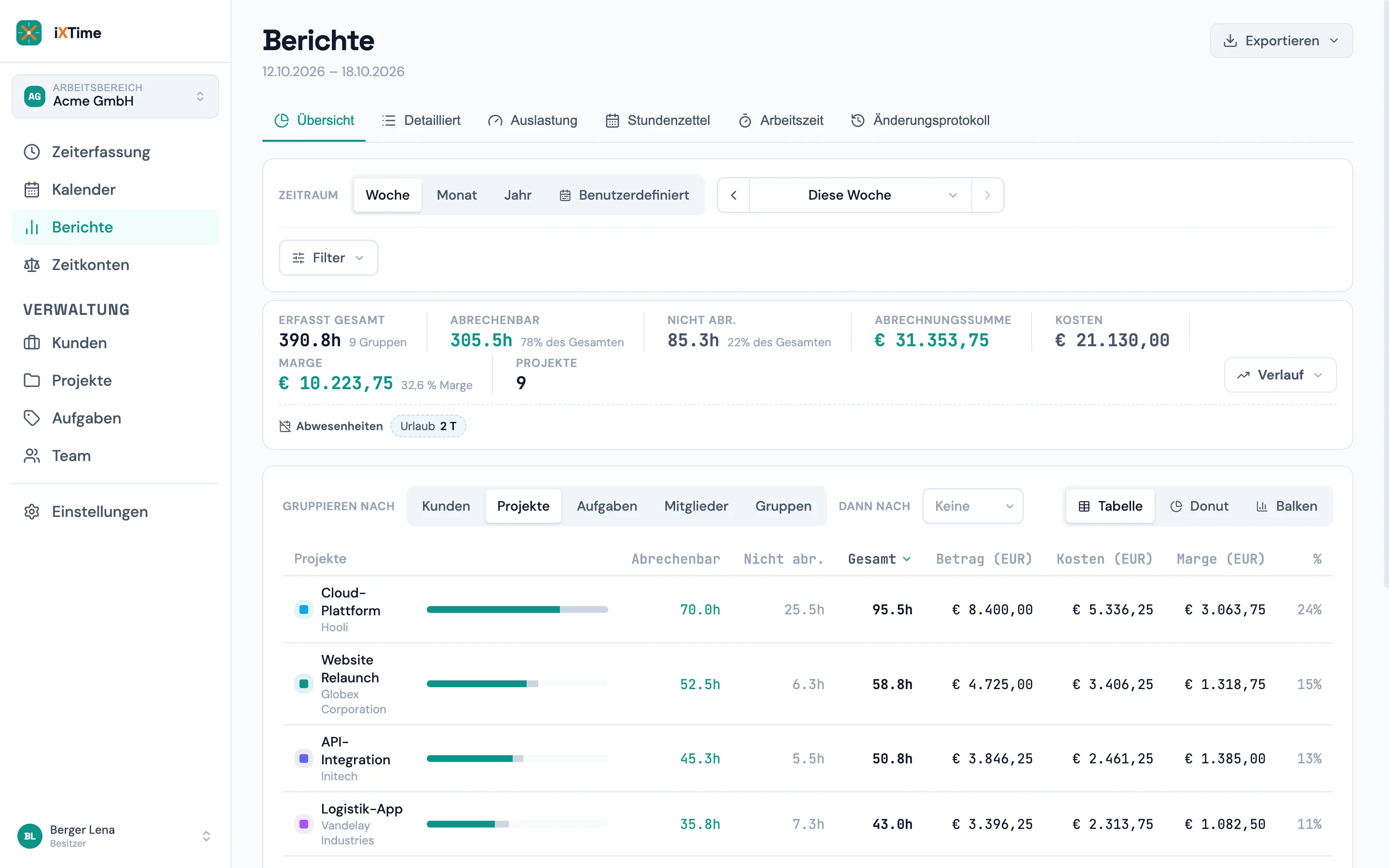Click the Team people icon
Image resolution: width=1389 pixels, height=868 pixels.
[31, 456]
